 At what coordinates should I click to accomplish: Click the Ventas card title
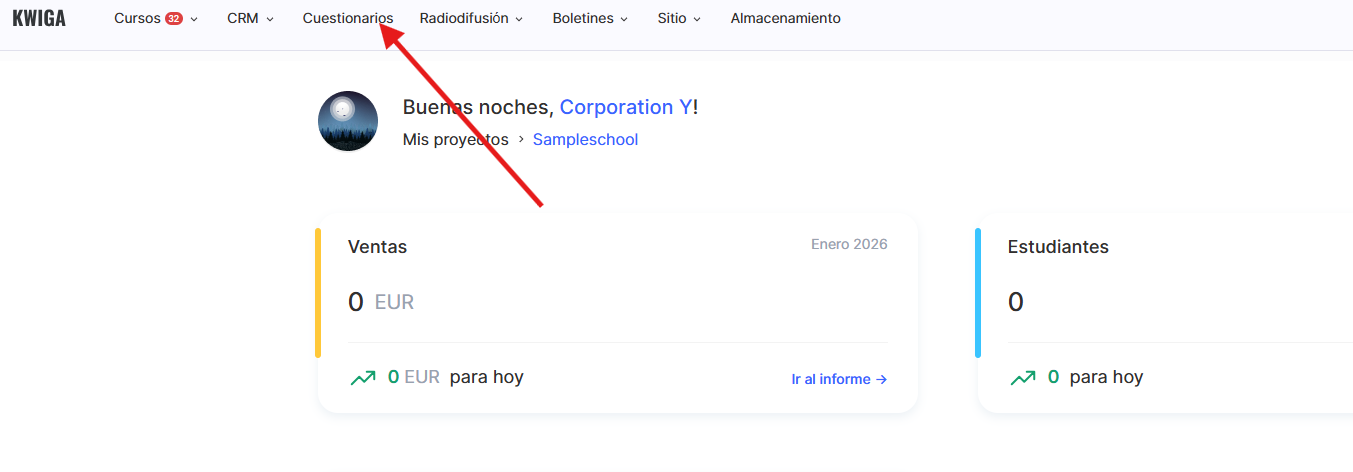pyautogui.click(x=377, y=247)
